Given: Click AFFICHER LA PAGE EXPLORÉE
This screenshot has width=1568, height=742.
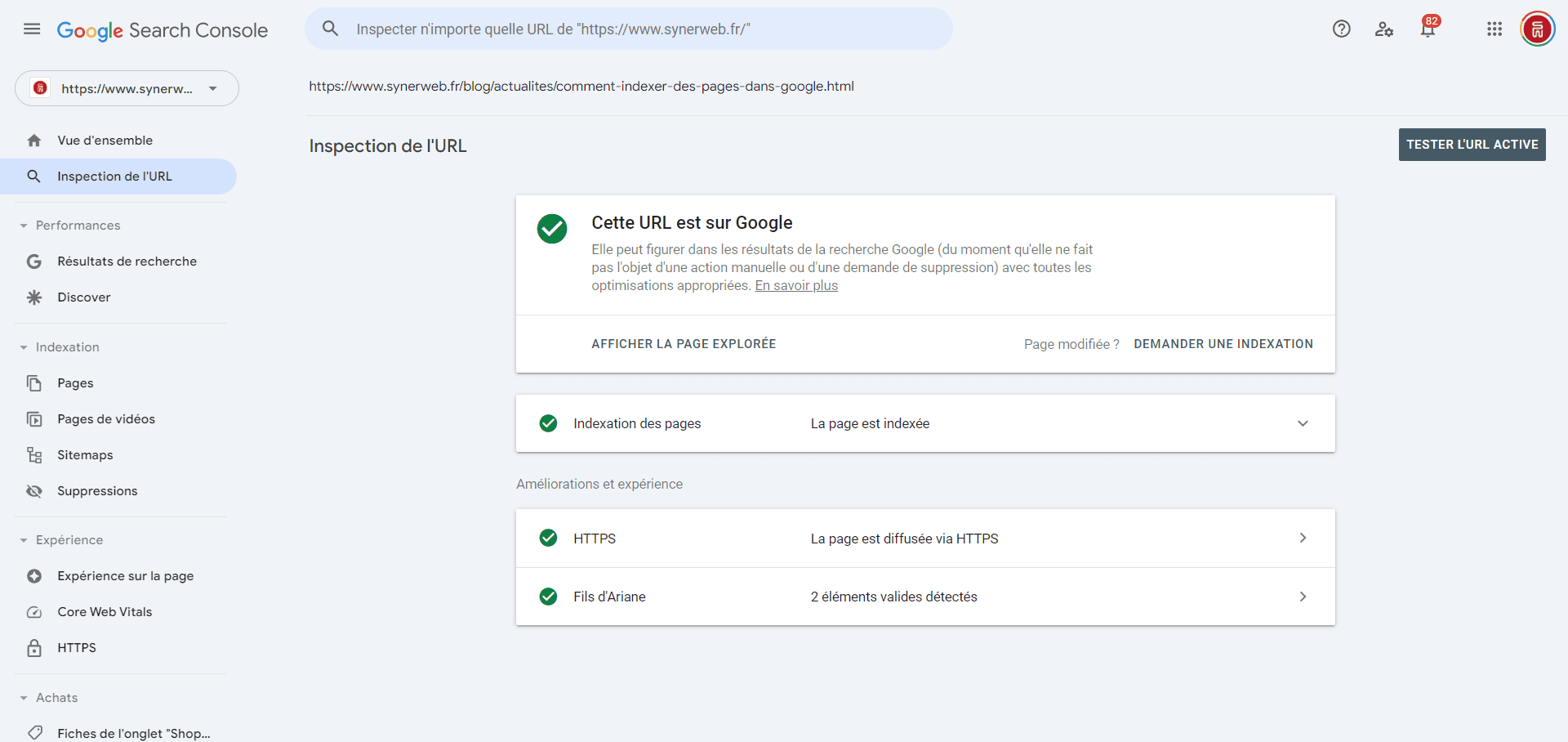Looking at the screenshot, I should 684,344.
